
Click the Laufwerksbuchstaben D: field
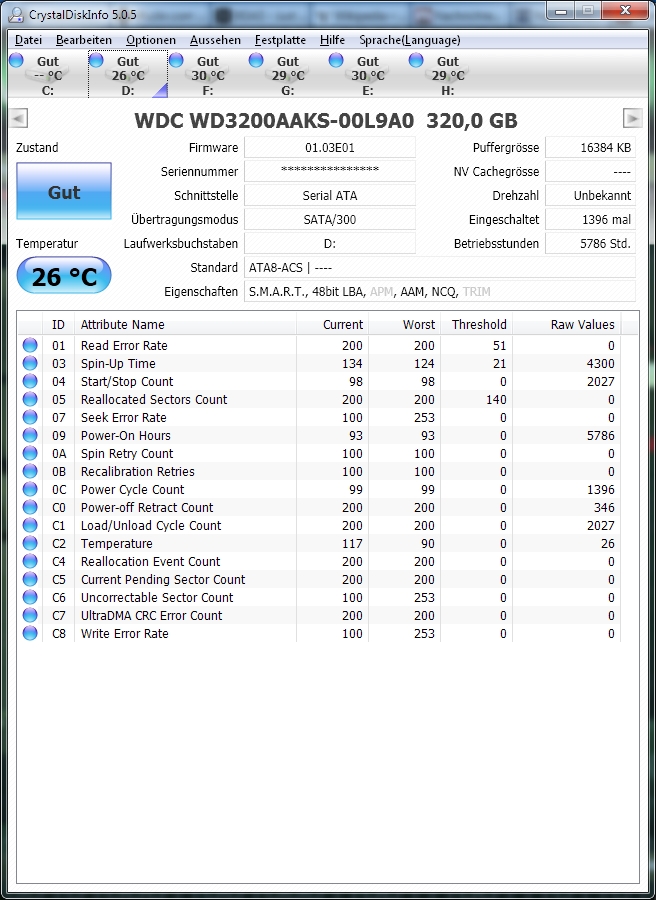[x=329, y=243]
